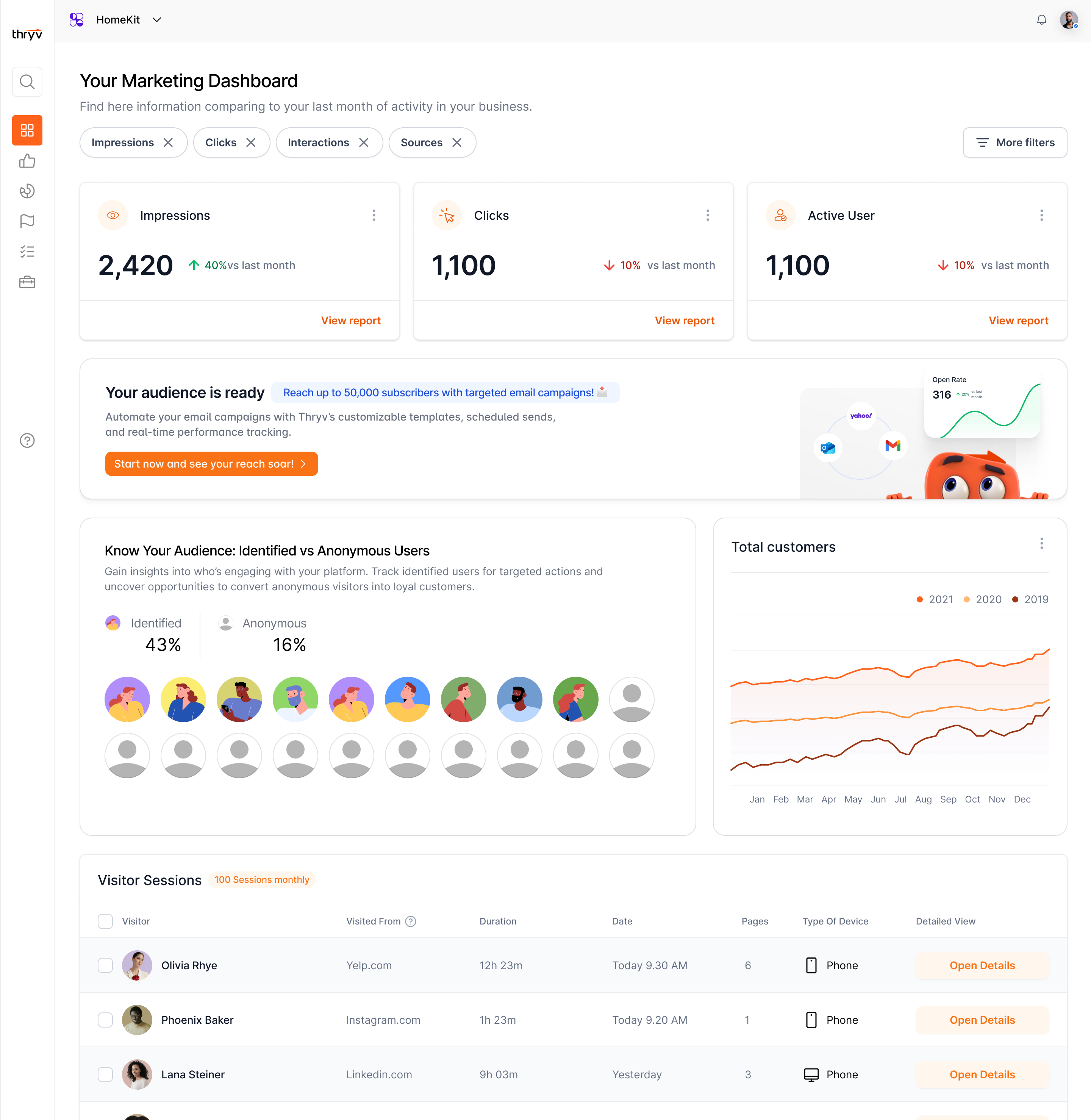Open Details for Olivia Rhye
Viewport: 1091px width, 1120px height.
982,965
